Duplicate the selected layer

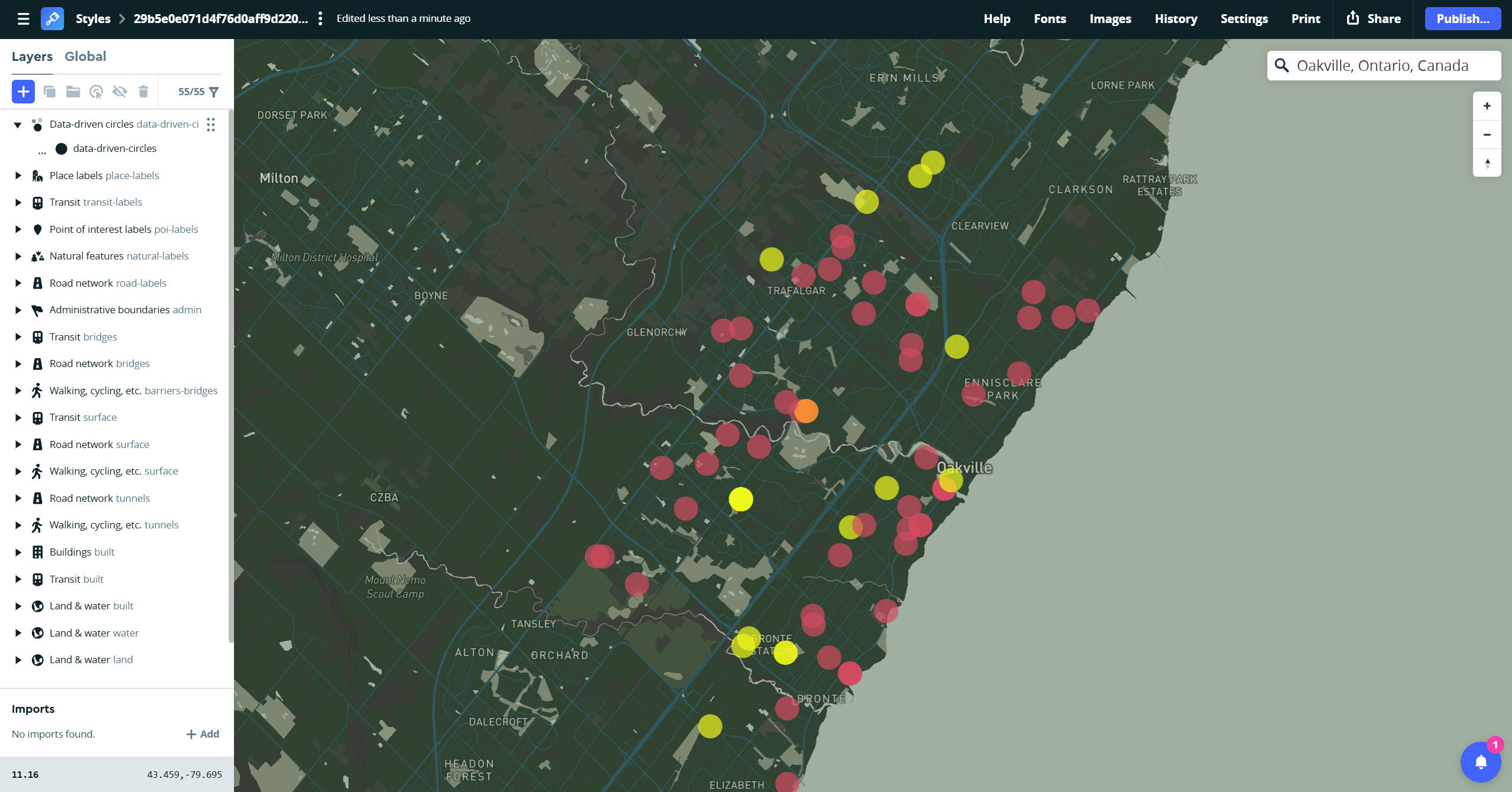pyautogui.click(x=50, y=92)
